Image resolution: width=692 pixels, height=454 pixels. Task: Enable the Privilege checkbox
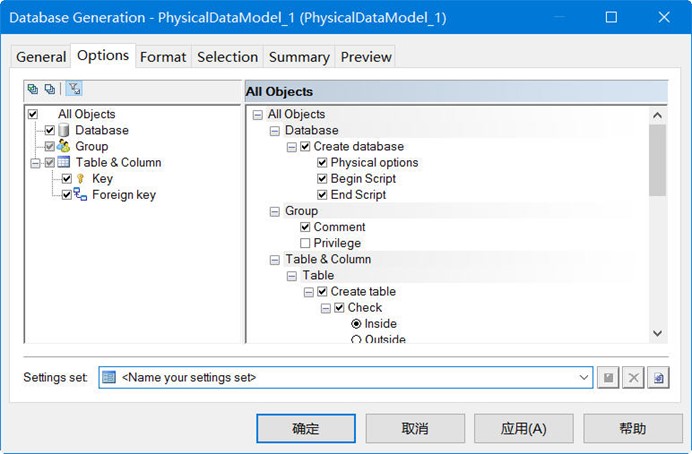click(305, 243)
